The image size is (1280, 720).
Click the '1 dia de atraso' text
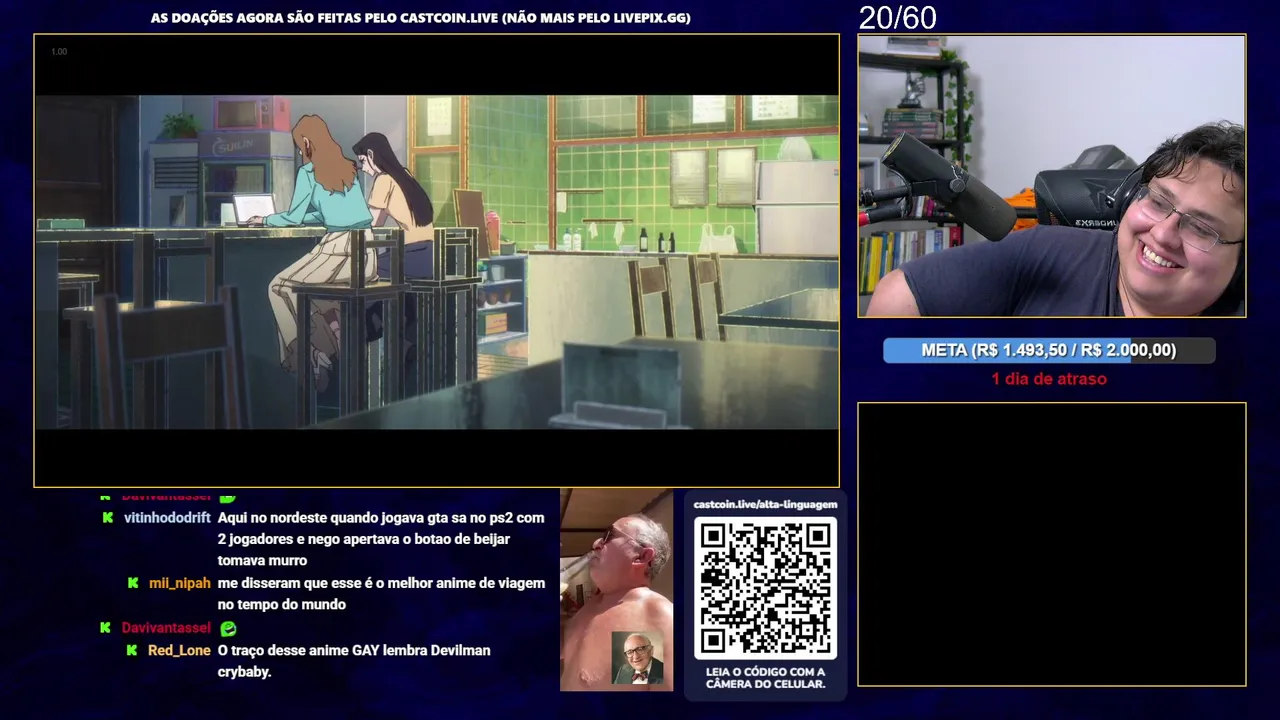pyautogui.click(x=1049, y=379)
